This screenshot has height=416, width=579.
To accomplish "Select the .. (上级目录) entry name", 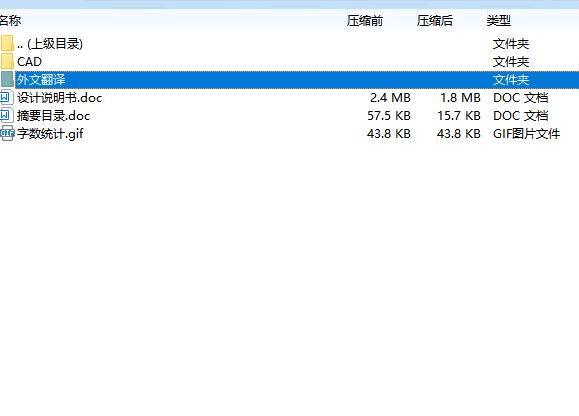I will [50, 44].
